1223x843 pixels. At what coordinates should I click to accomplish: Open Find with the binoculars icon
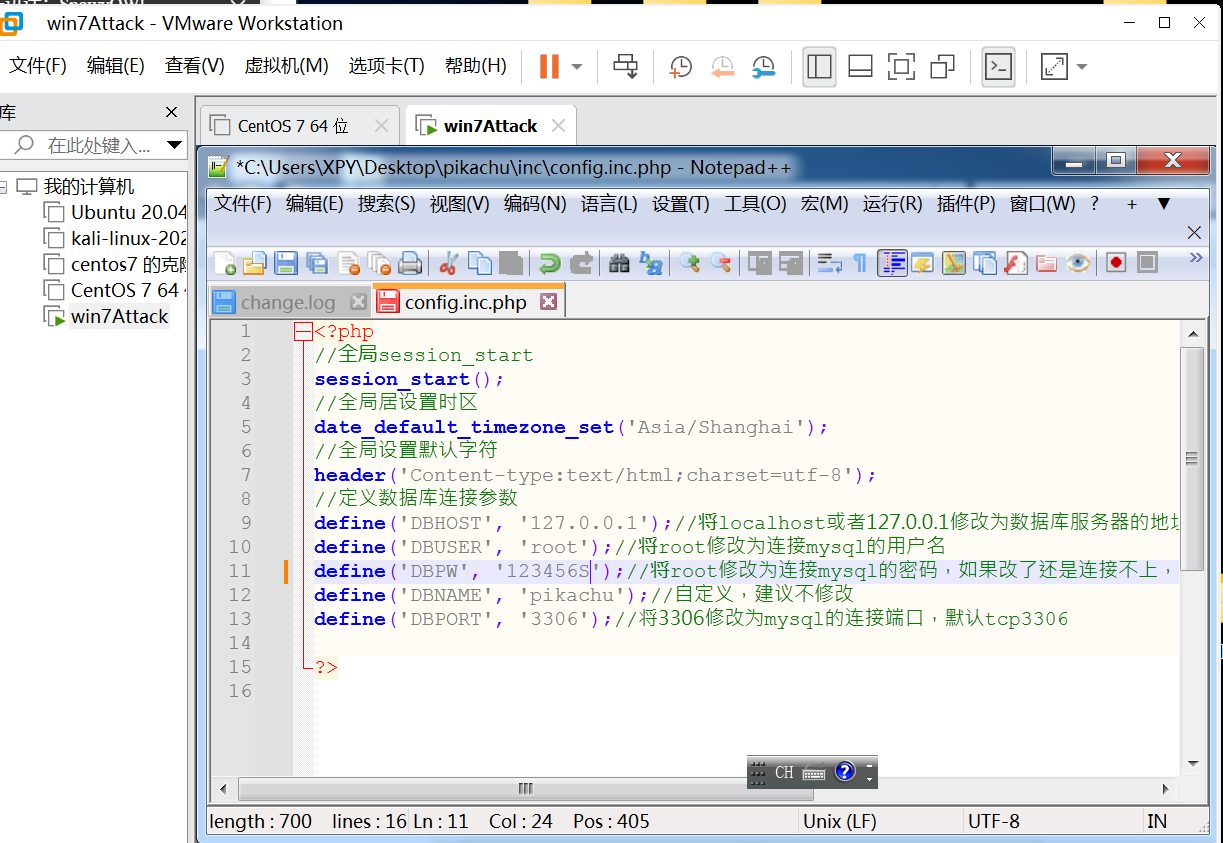tap(619, 263)
